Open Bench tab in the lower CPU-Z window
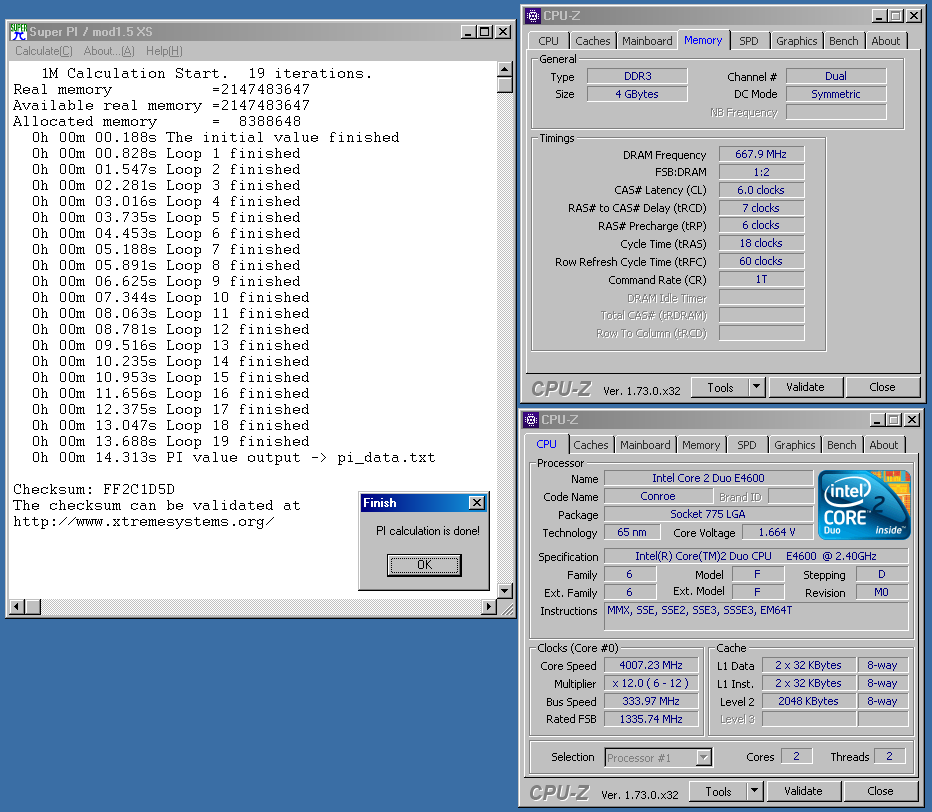932x812 pixels. pyautogui.click(x=842, y=445)
